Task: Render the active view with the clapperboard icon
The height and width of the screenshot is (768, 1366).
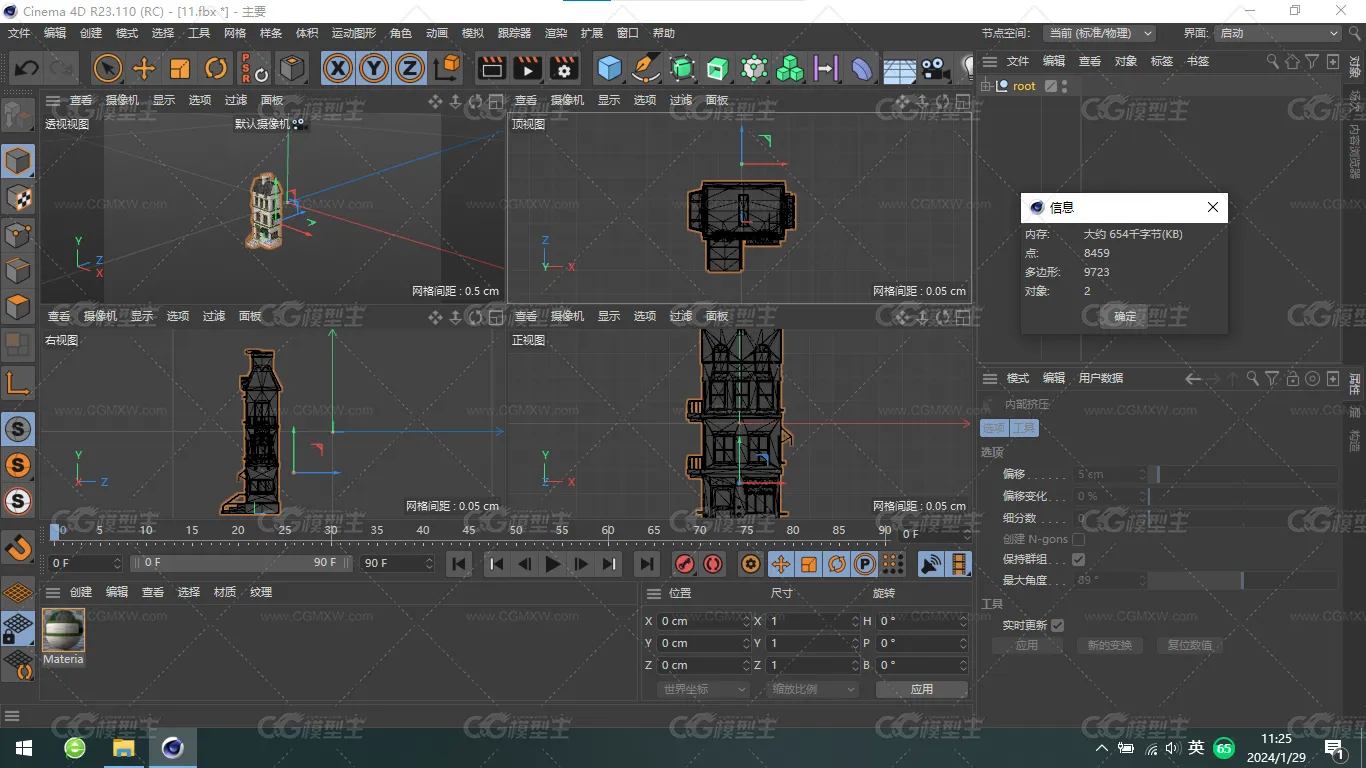Action: coord(492,68)
